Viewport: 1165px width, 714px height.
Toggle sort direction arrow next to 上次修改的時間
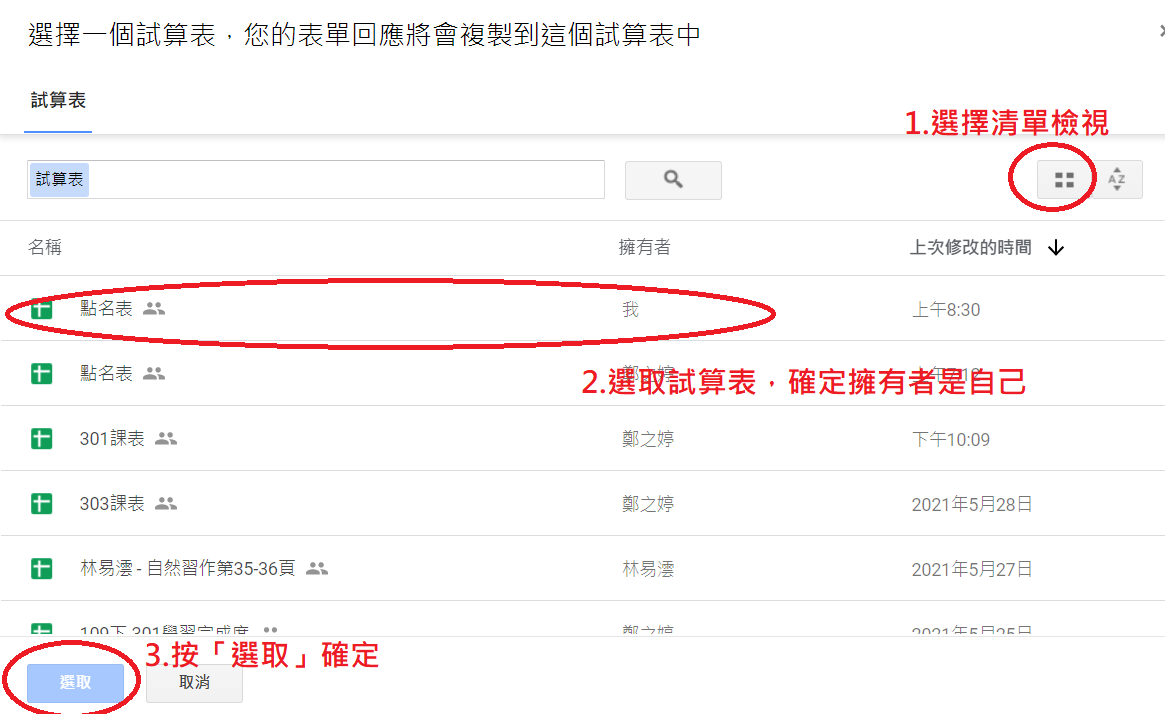click(x=1056, y=248)
